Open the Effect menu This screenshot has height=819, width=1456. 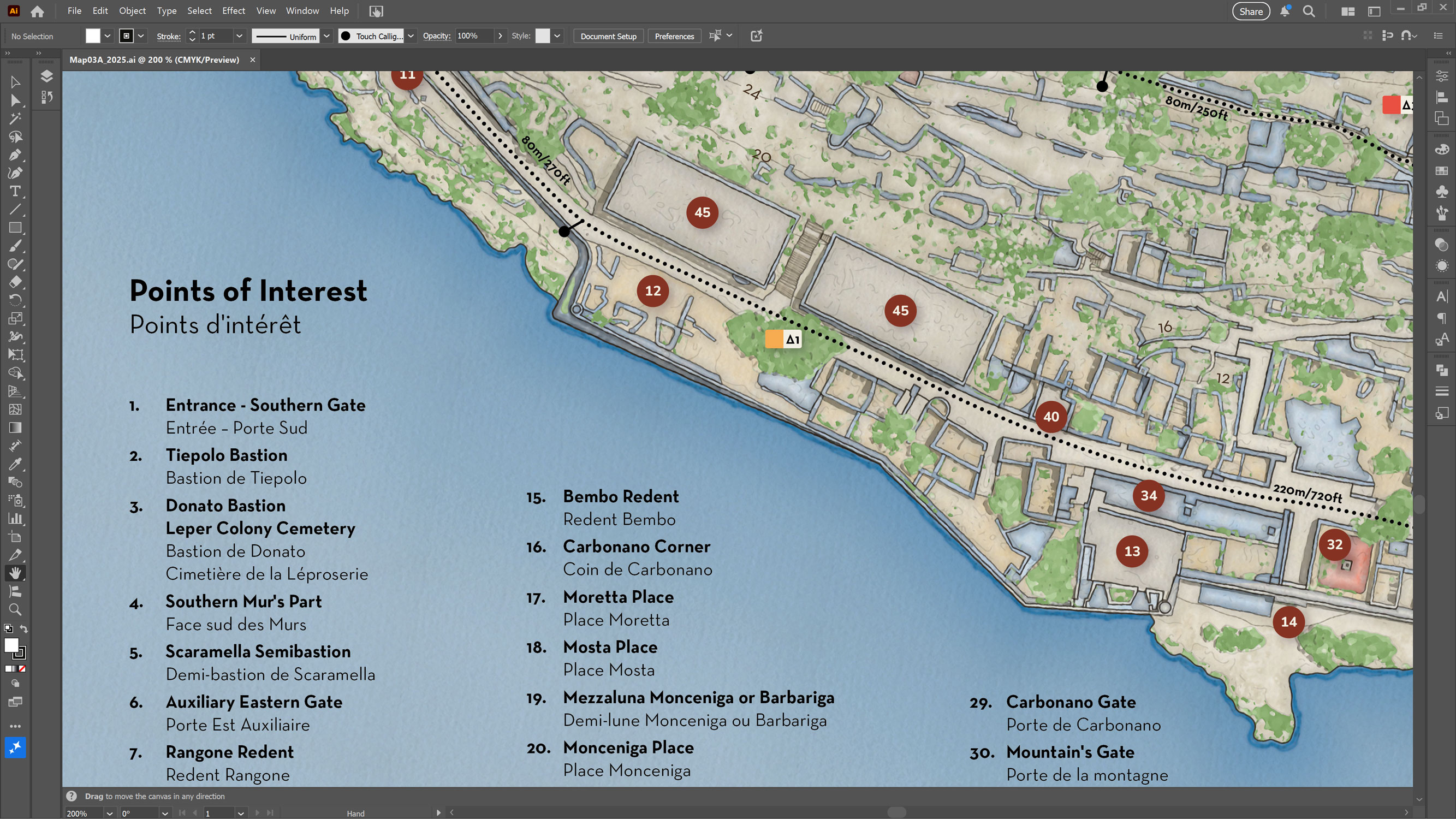pyautogui.click(x=233, y=11)
